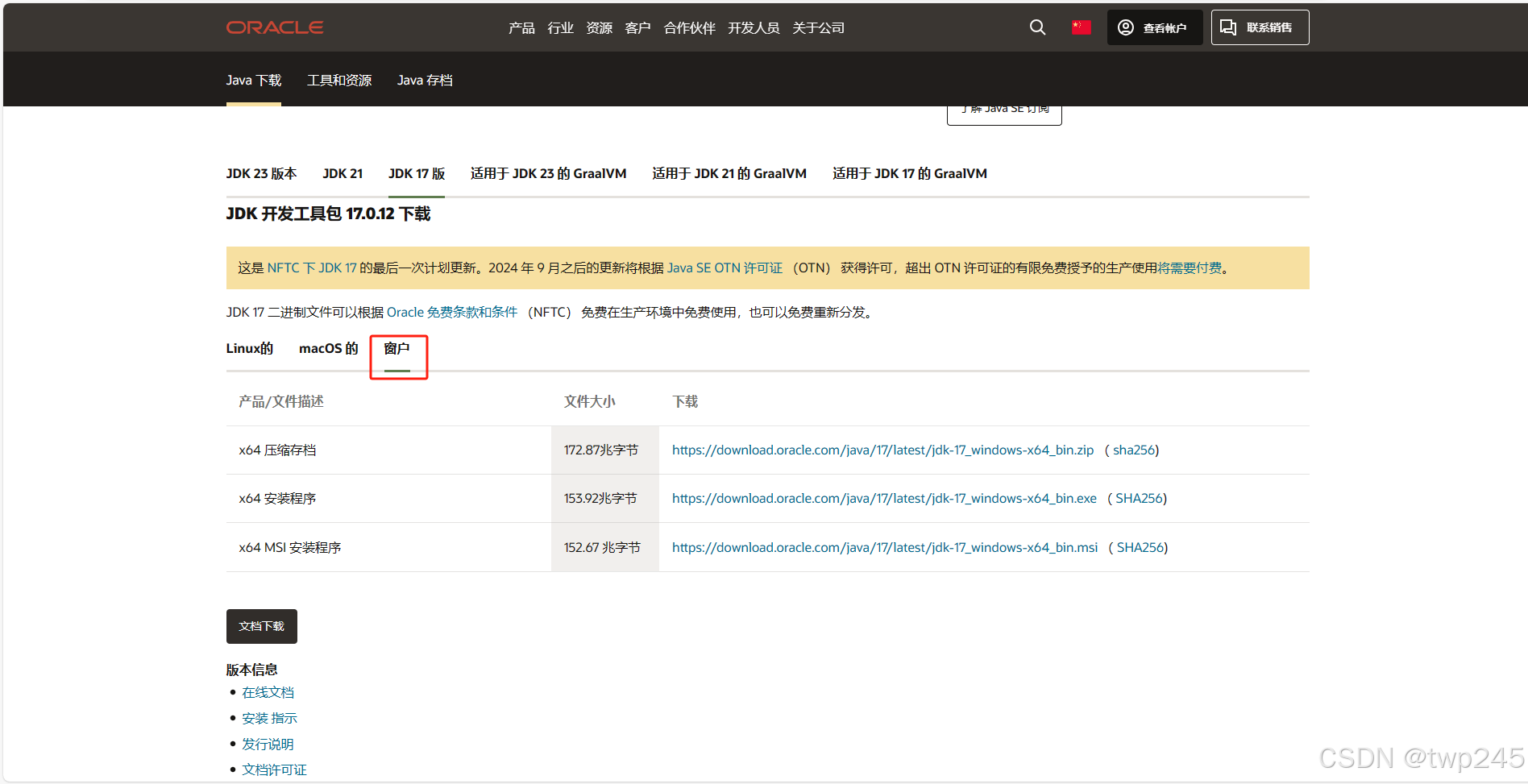Viewport: 1528px width, 784px height.
Task: Select the macOS 的 platform tab
Action: 328,348
